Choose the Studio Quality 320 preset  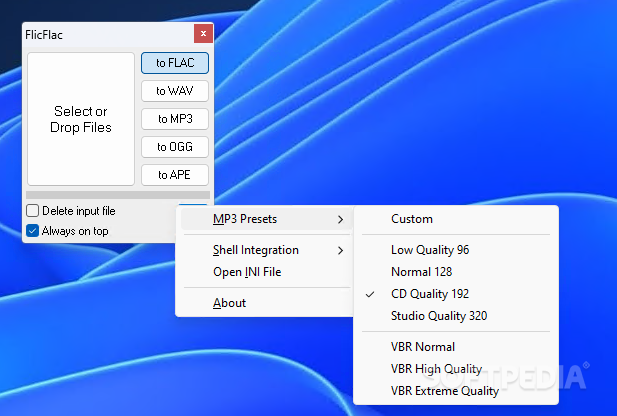(456, 316)
